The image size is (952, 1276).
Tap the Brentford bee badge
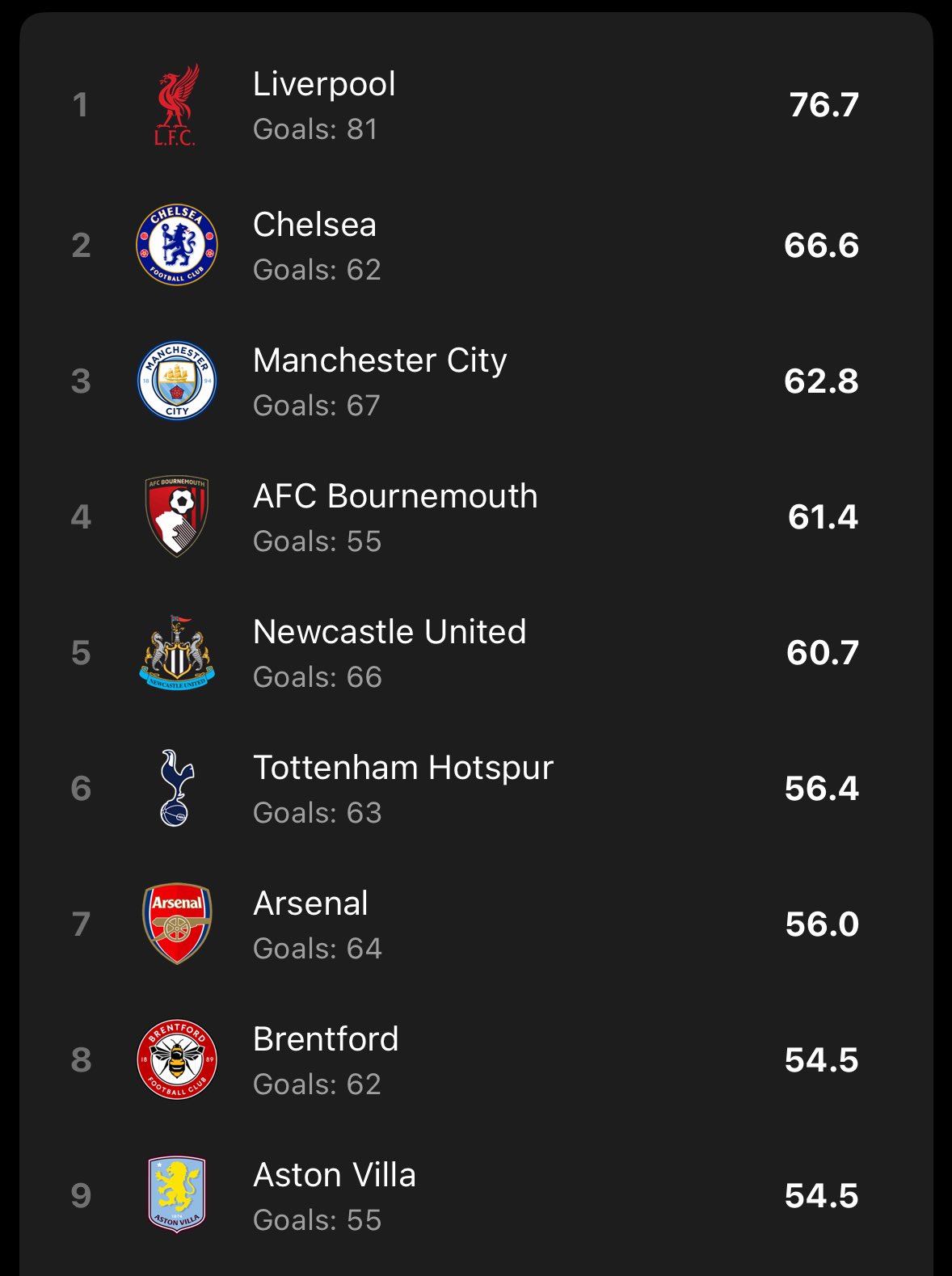[x=176, y=1059]
